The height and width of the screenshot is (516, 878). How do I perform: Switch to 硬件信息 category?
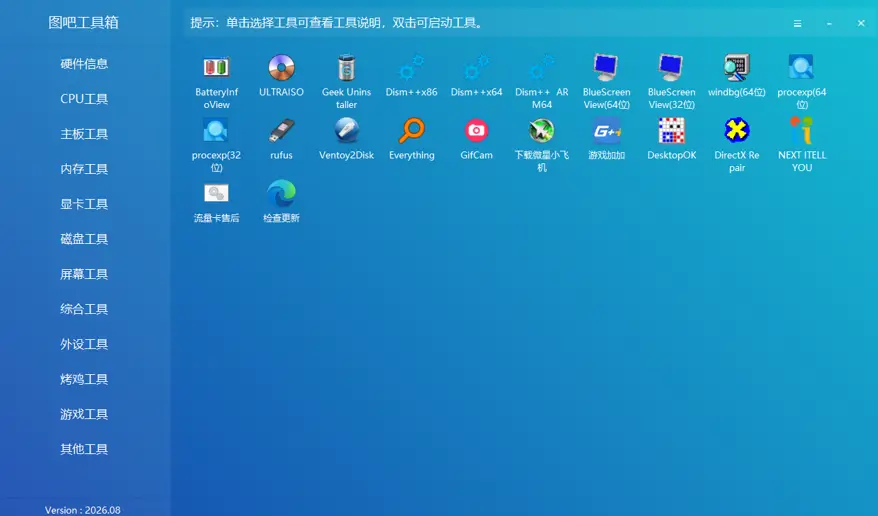pyautogui.click(x=84, y=64)
